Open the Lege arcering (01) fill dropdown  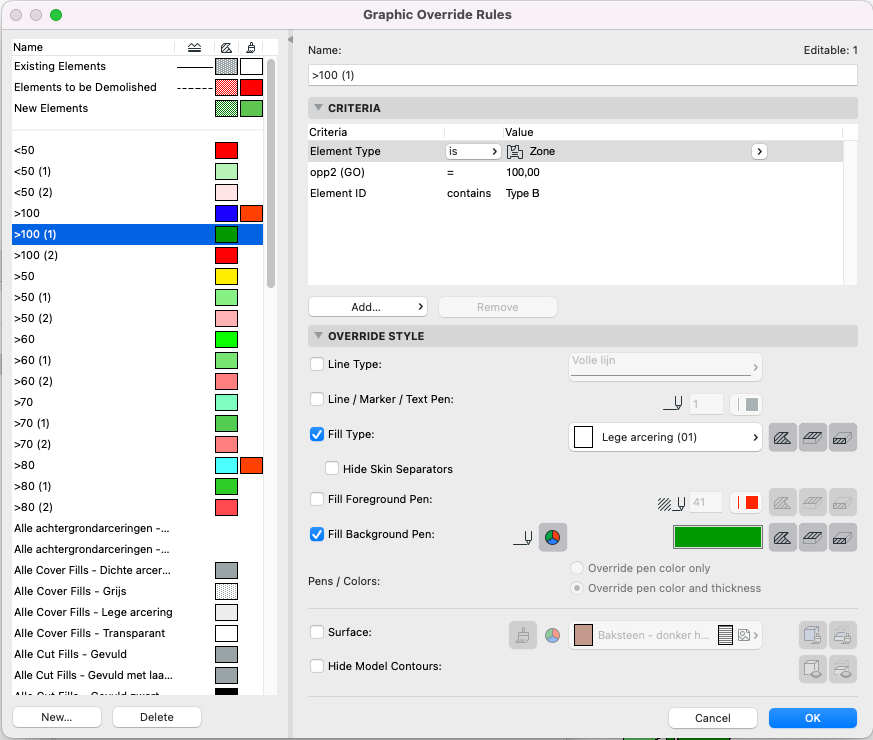pyautogui.click(x=665, y=438)
